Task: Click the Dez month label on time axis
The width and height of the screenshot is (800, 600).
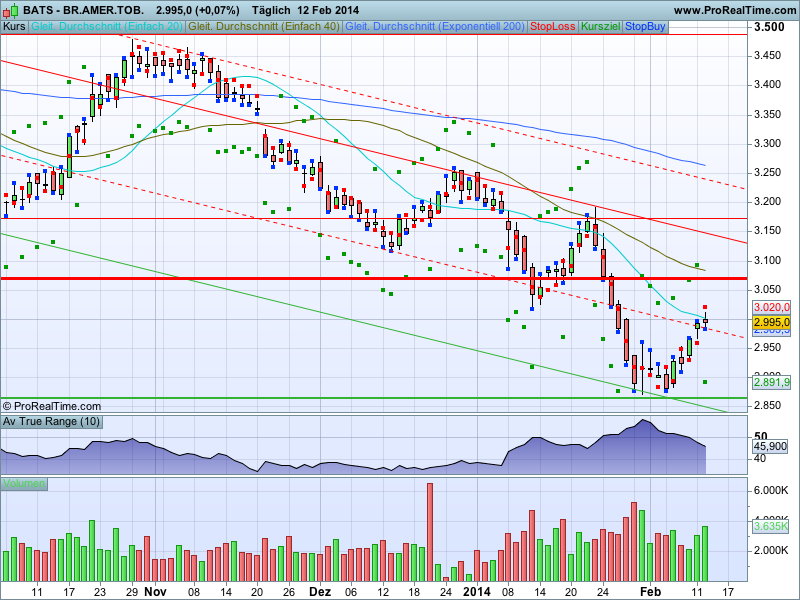Action: 320,592
